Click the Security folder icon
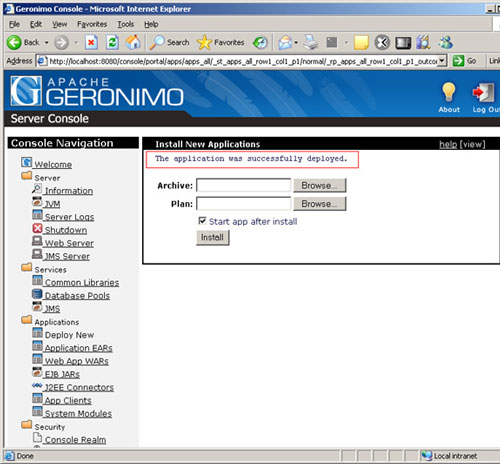Screen dimensions: 500x464 pos(27,424)
